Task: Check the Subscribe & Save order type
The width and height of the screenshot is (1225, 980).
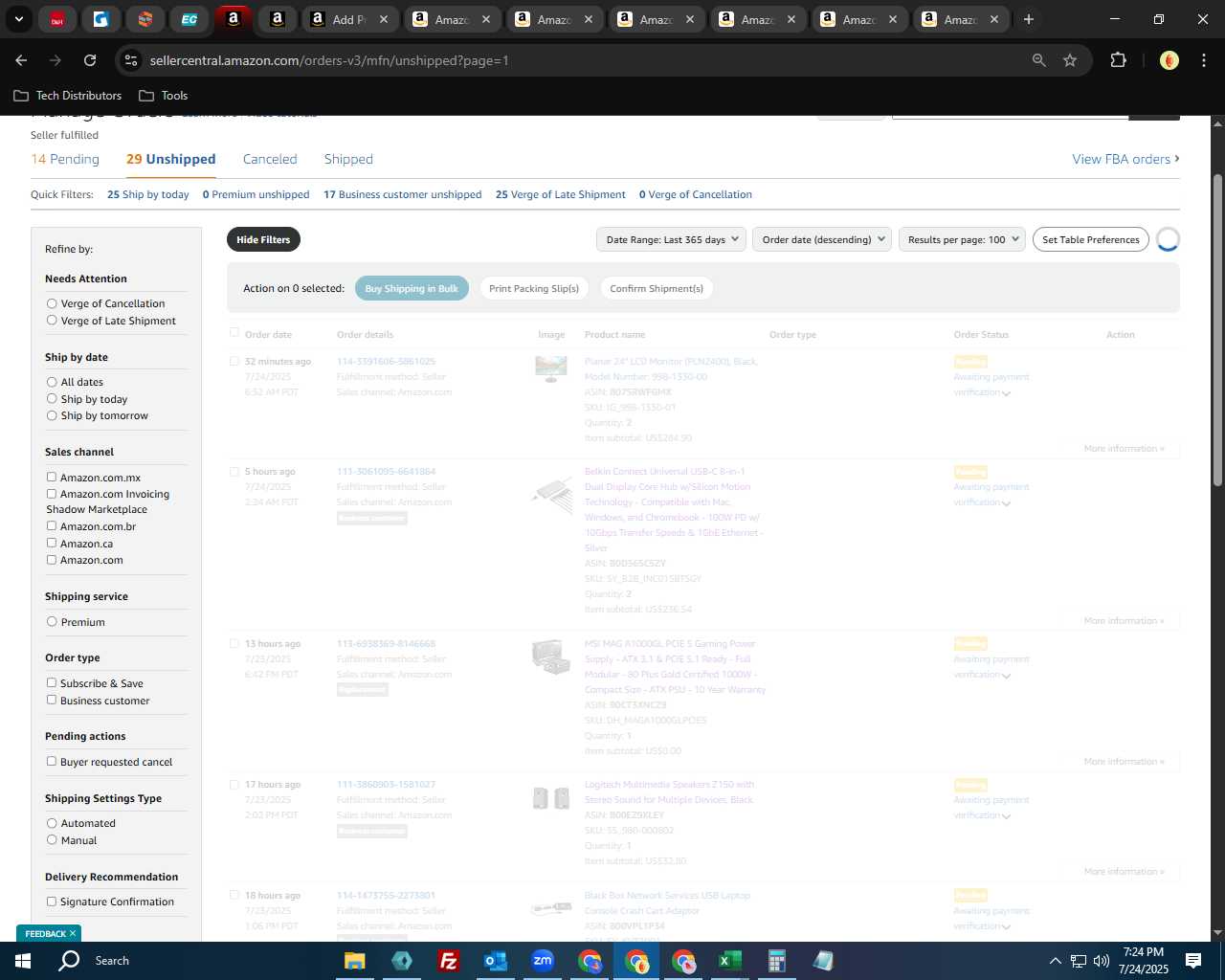Action: click(52, 683)
